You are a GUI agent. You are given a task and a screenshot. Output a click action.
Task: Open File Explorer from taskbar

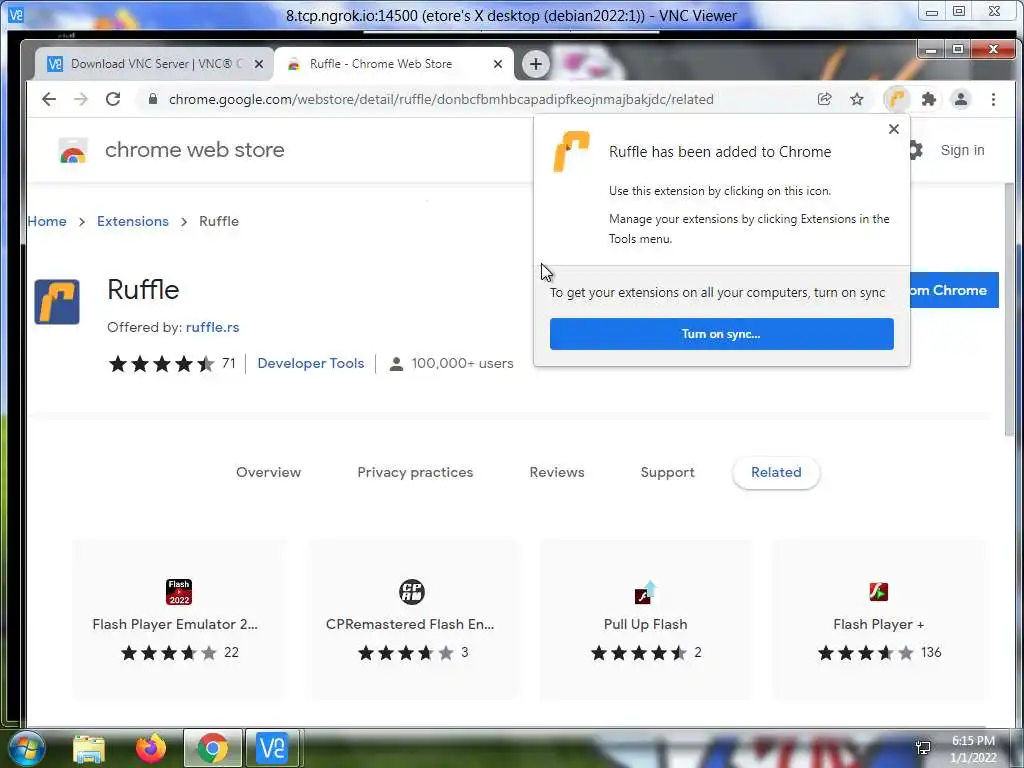89,749
